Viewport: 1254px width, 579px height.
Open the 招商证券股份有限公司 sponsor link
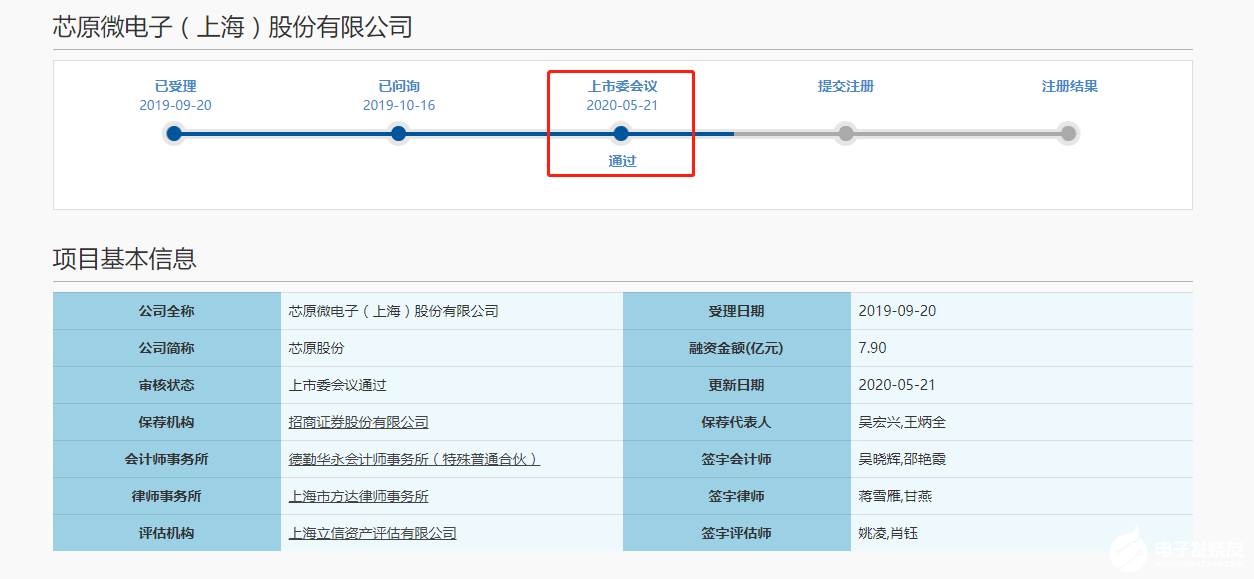(x=358, y=422)
